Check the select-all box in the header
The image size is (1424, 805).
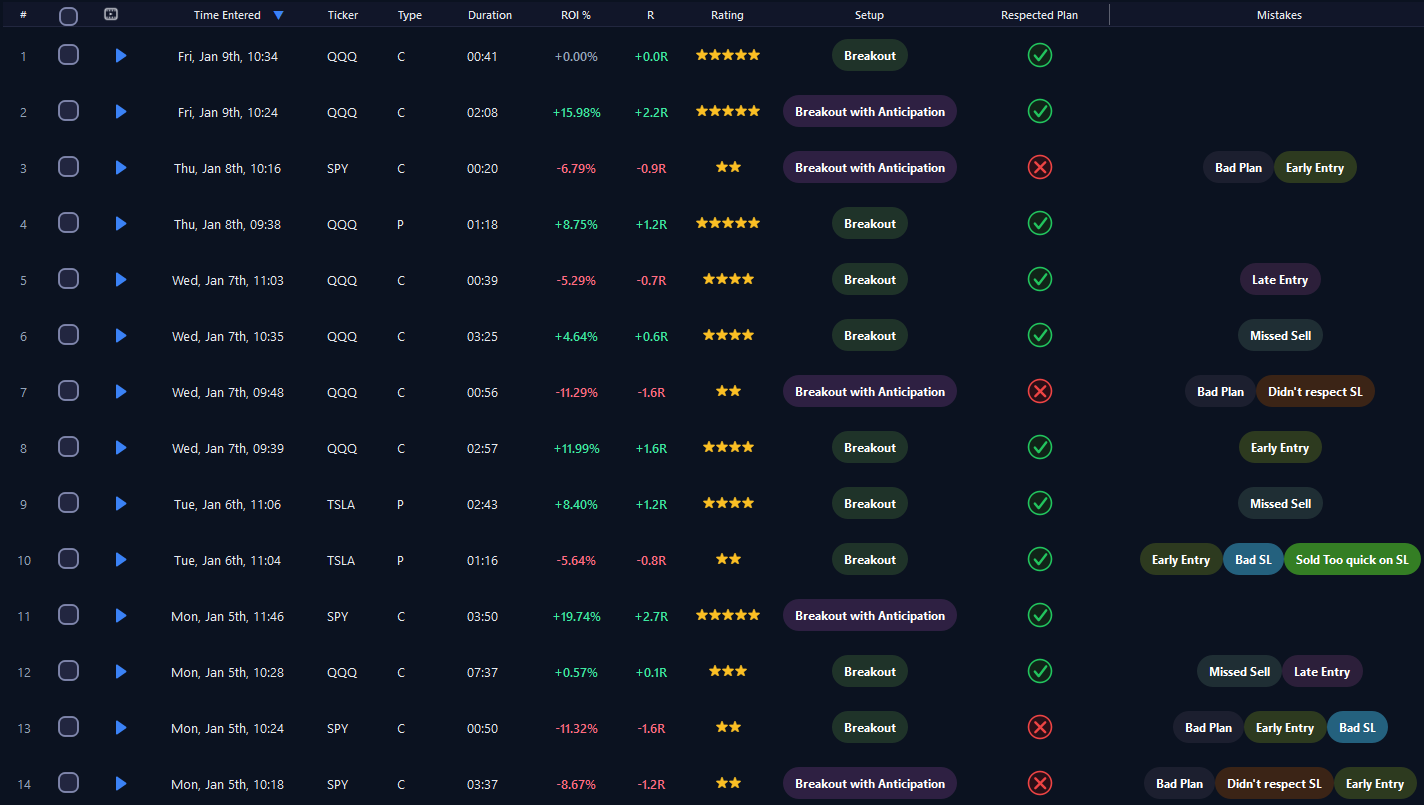68,14
